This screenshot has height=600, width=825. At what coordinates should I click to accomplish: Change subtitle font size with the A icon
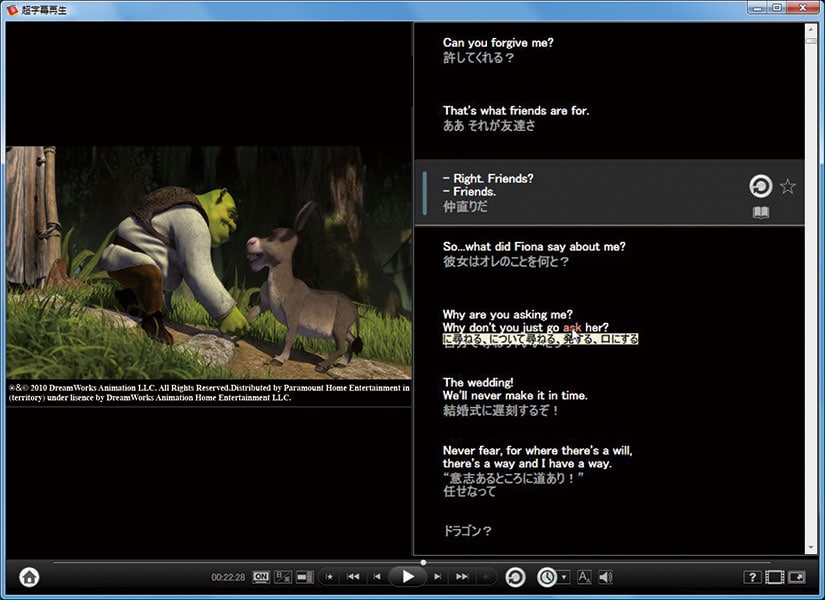[584, 577]
